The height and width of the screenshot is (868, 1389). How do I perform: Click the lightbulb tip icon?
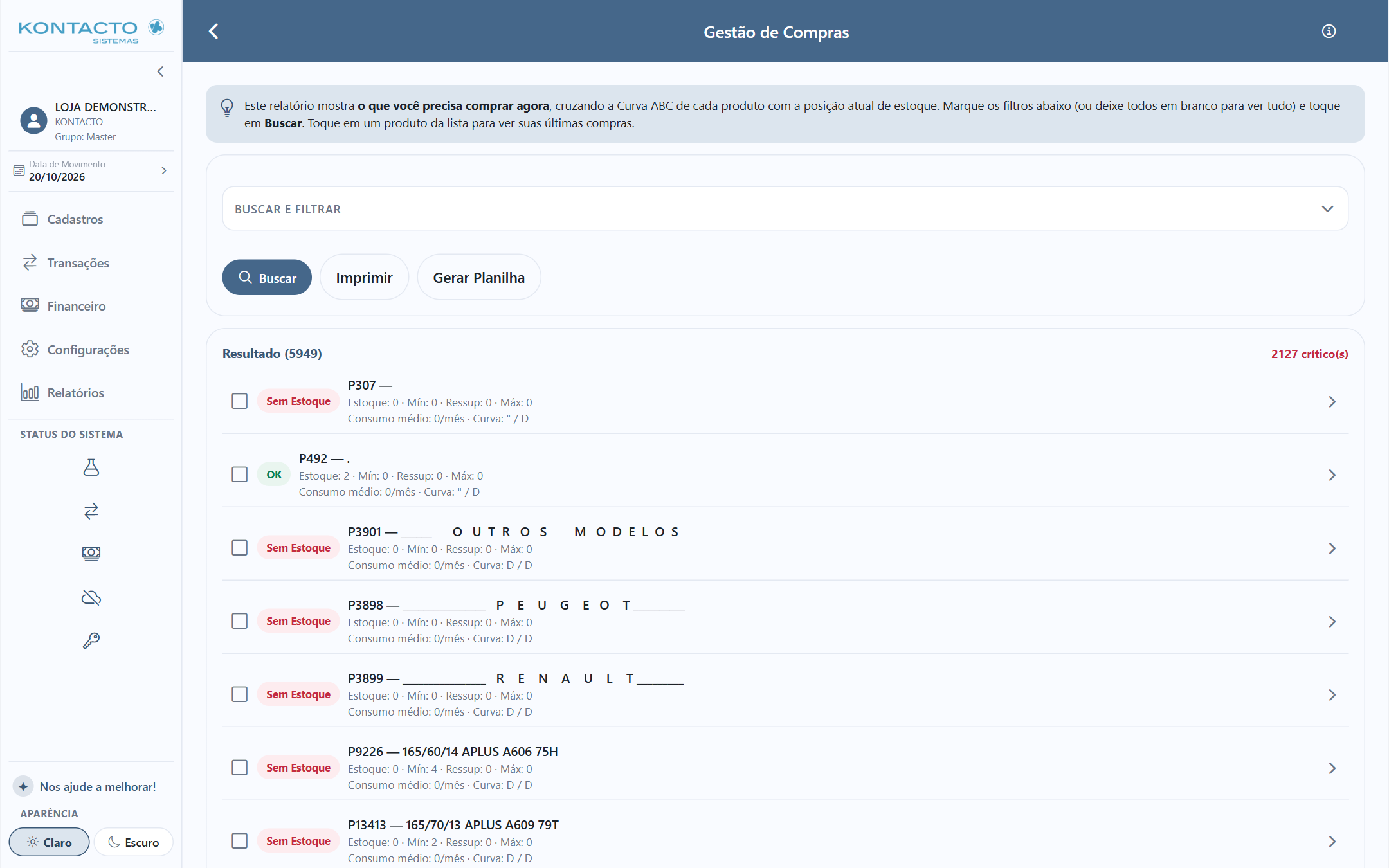point(226,107)
